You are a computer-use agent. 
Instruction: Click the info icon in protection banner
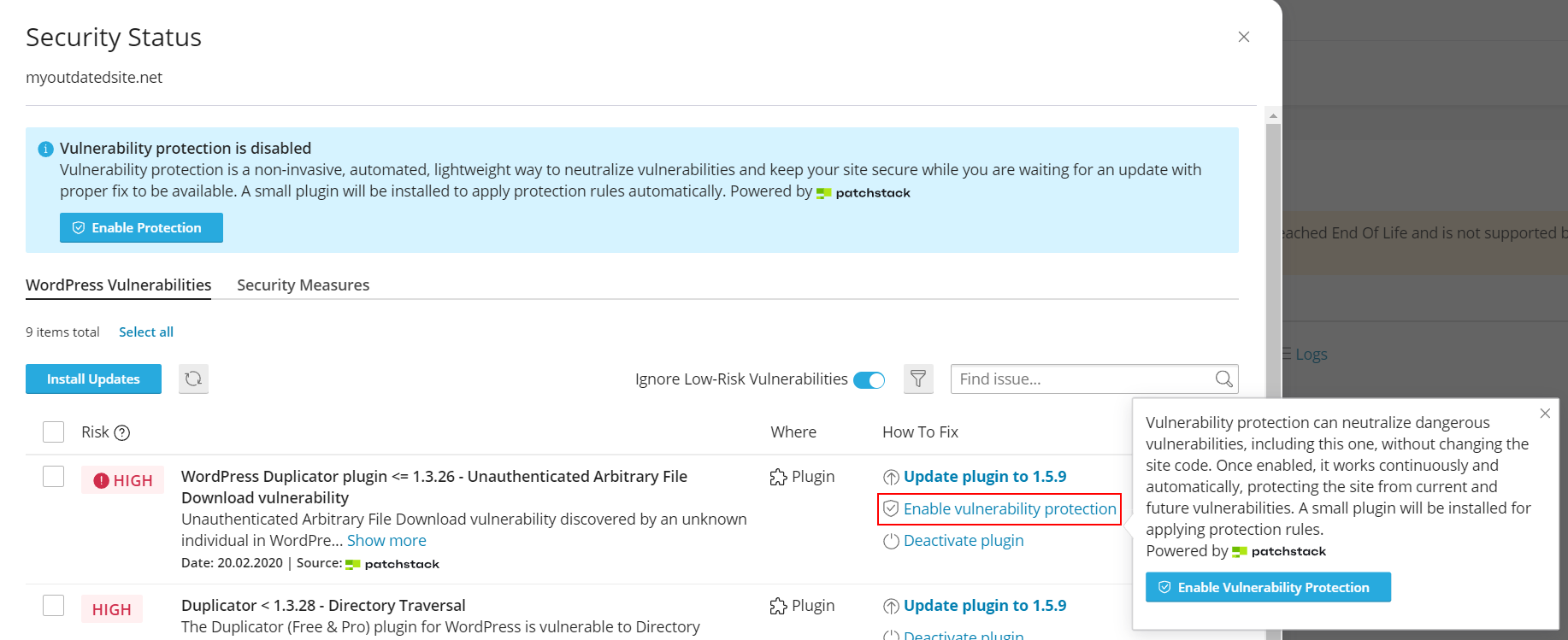(x=46, y=150)
